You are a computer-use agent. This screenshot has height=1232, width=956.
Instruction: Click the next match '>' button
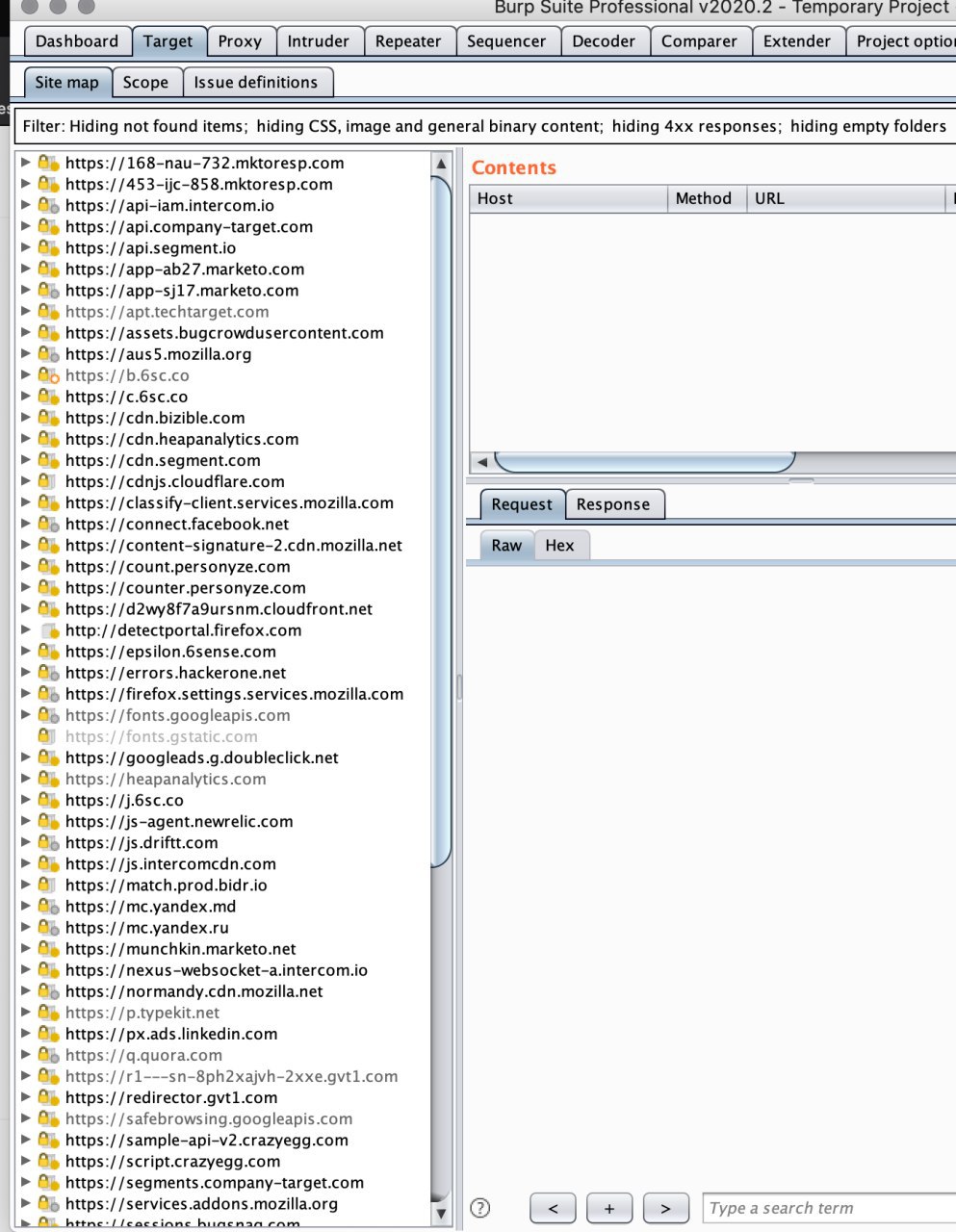665,1208
